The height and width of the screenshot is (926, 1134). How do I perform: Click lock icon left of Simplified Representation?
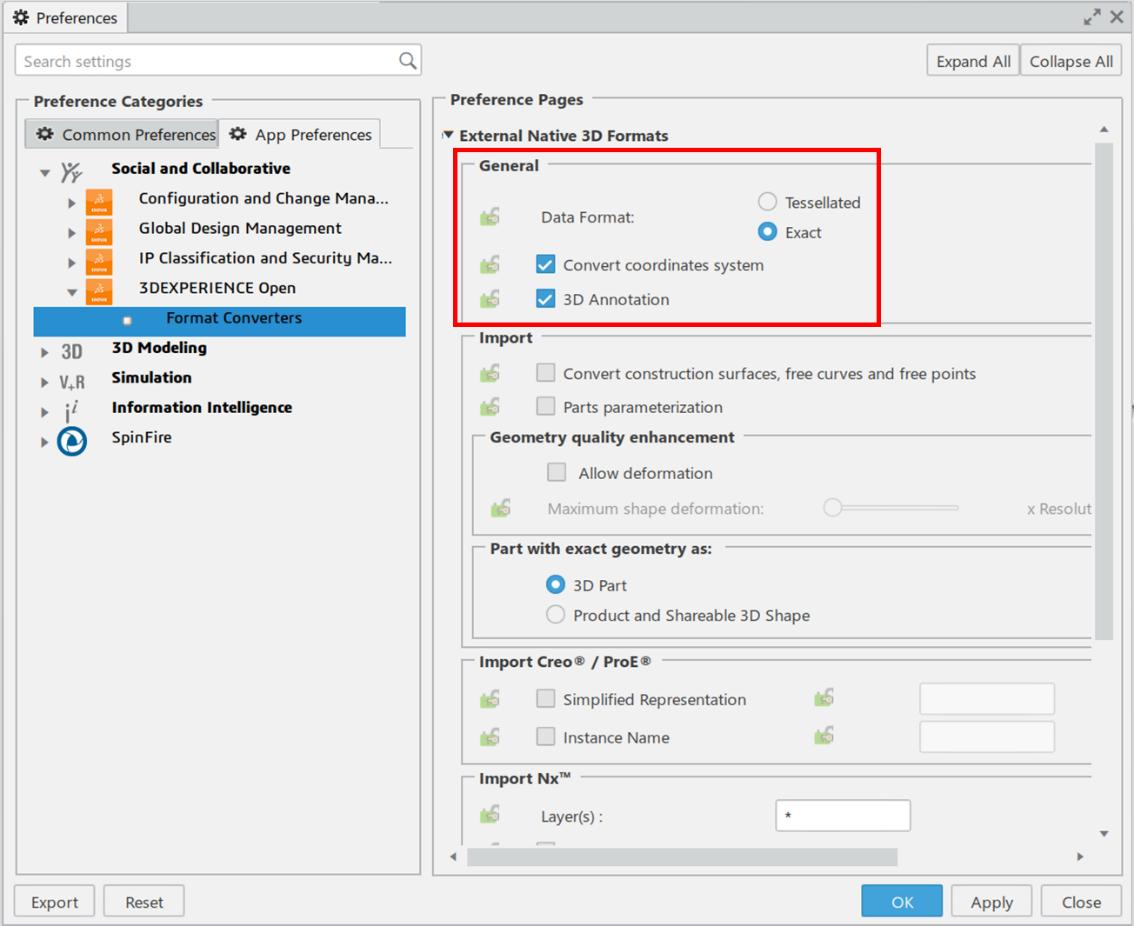tap(490, 699)
